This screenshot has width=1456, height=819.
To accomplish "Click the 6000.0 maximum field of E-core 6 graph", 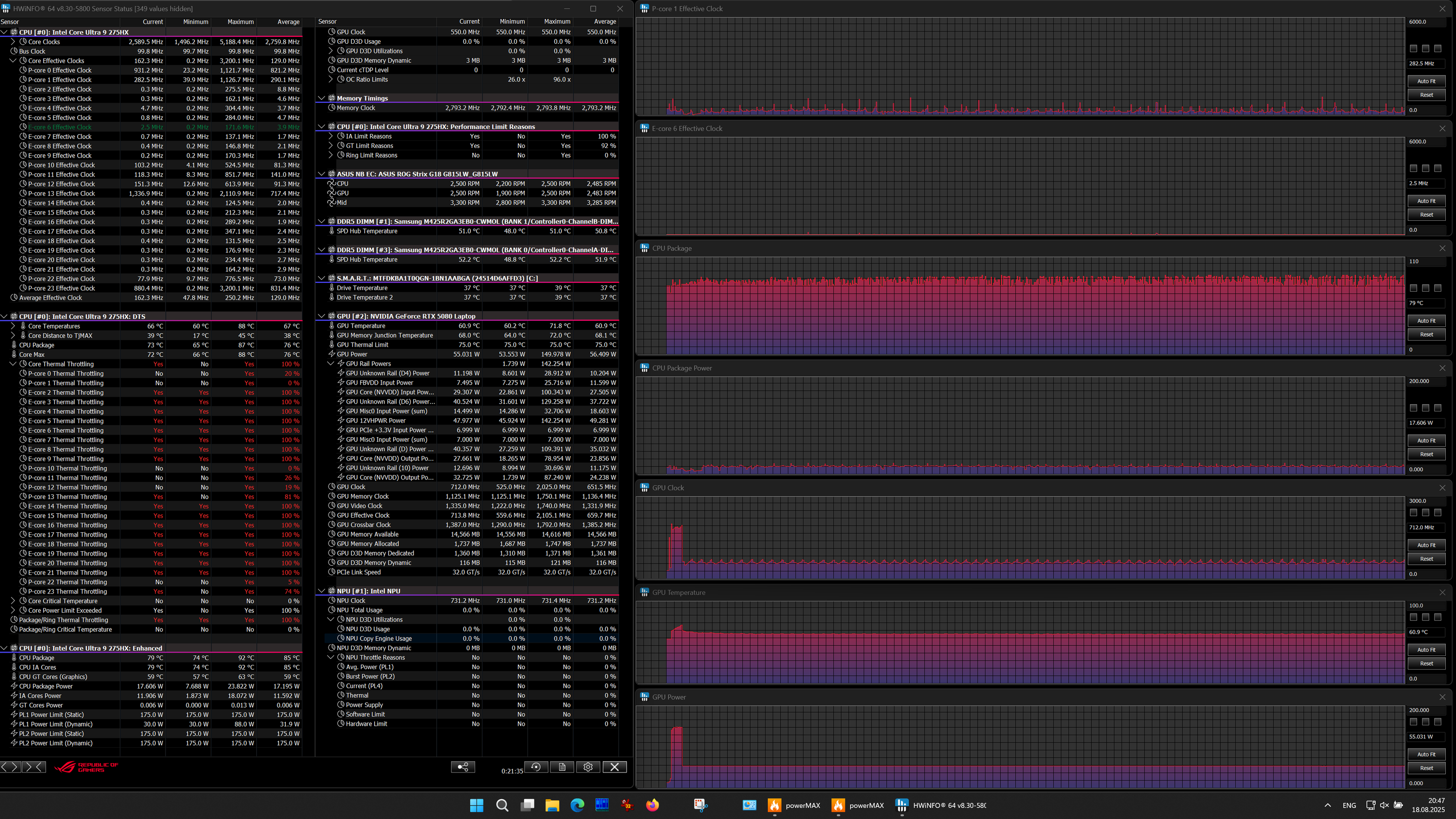I will [1424, 141].
